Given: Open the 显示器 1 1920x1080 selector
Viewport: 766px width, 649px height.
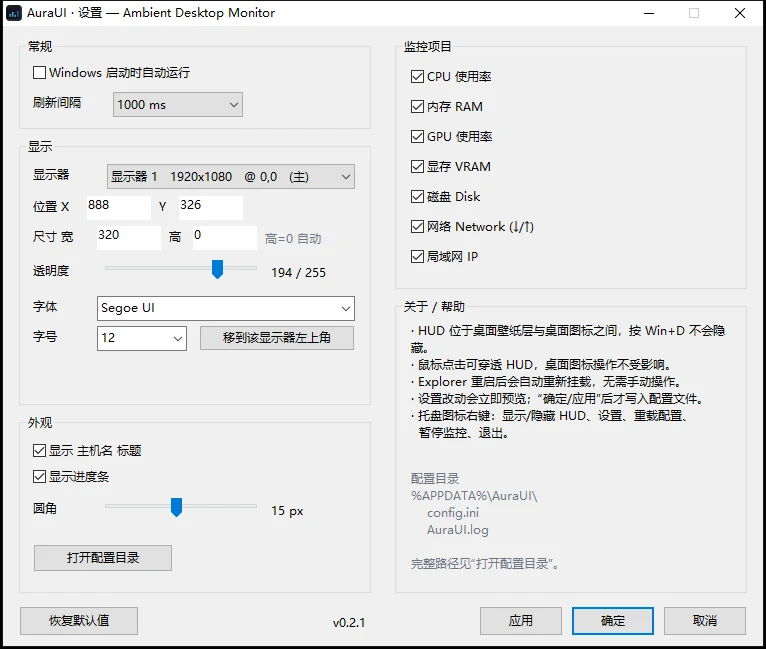Looking at the screenshot, I should click(231, 177).
